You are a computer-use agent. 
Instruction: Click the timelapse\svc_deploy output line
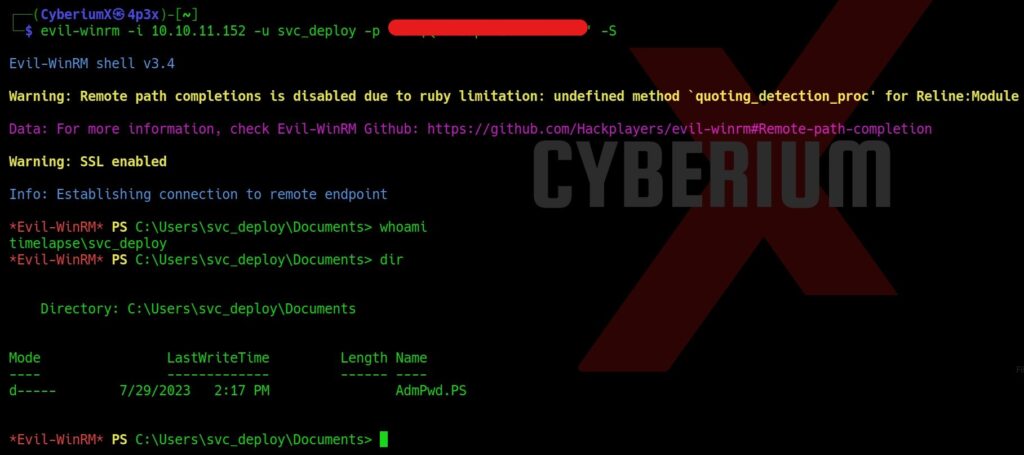point(88,243)
